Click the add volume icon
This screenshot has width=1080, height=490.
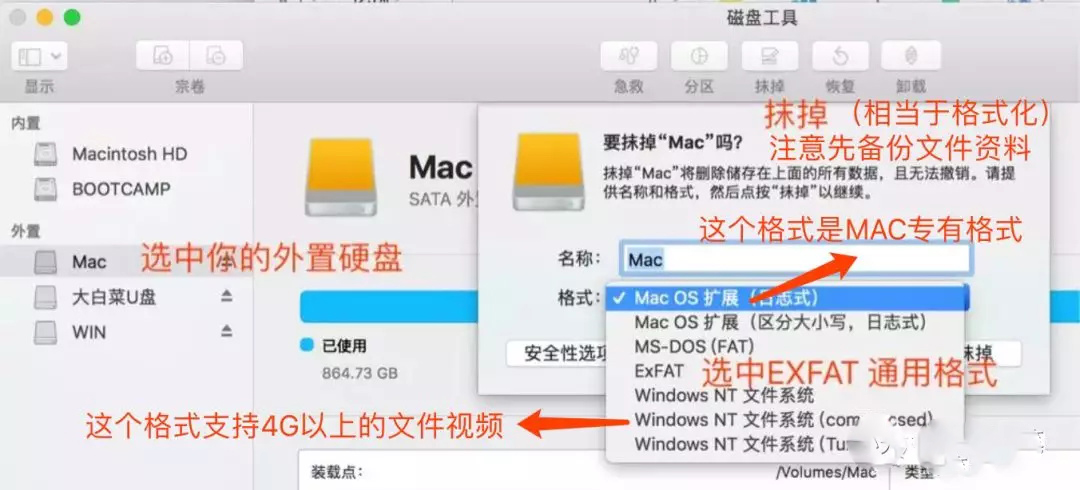pyautogui.click(x=163, y=56)
